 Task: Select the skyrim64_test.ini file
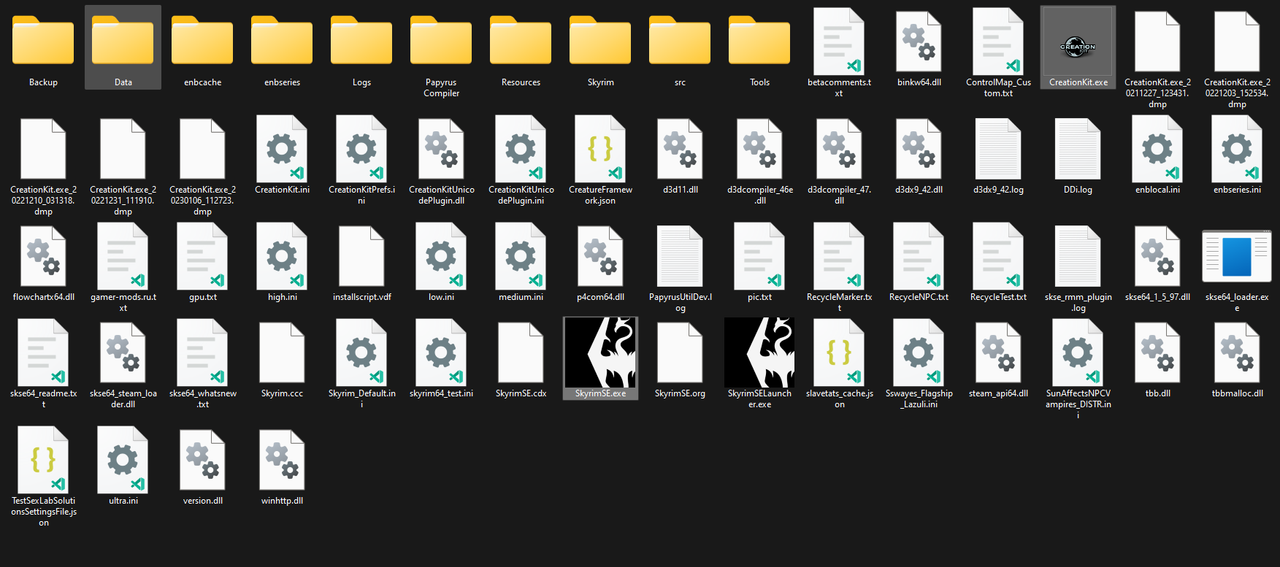[x=441, y=351]
